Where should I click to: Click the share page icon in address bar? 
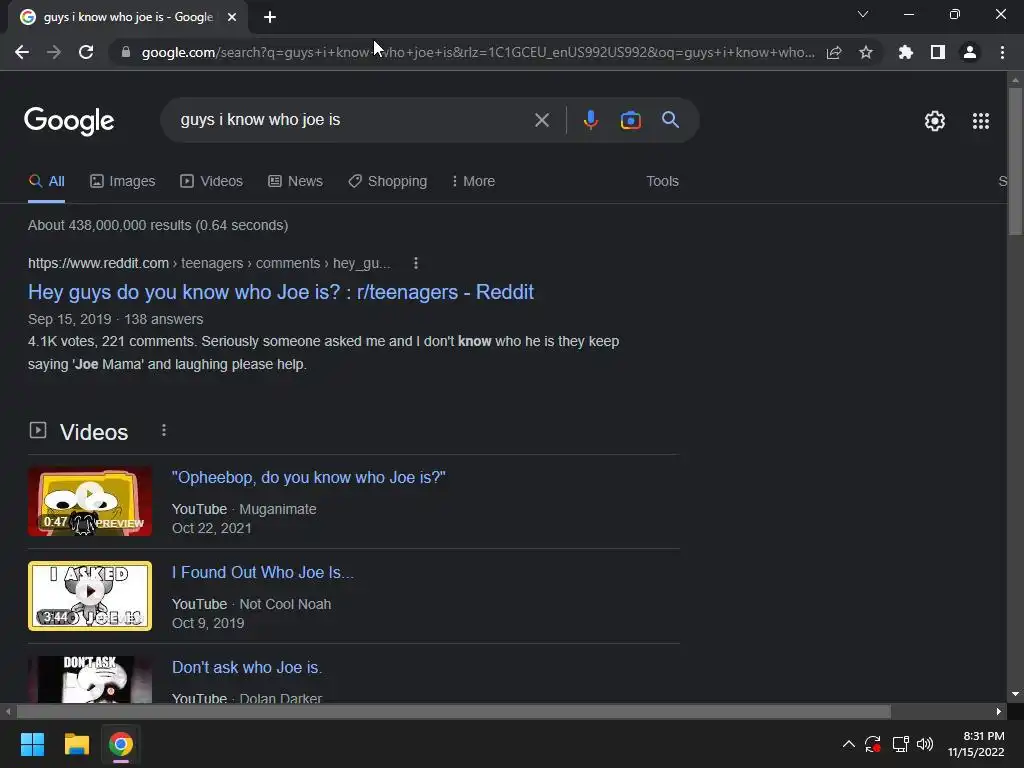pyautogui.click(x=834, y=52)
